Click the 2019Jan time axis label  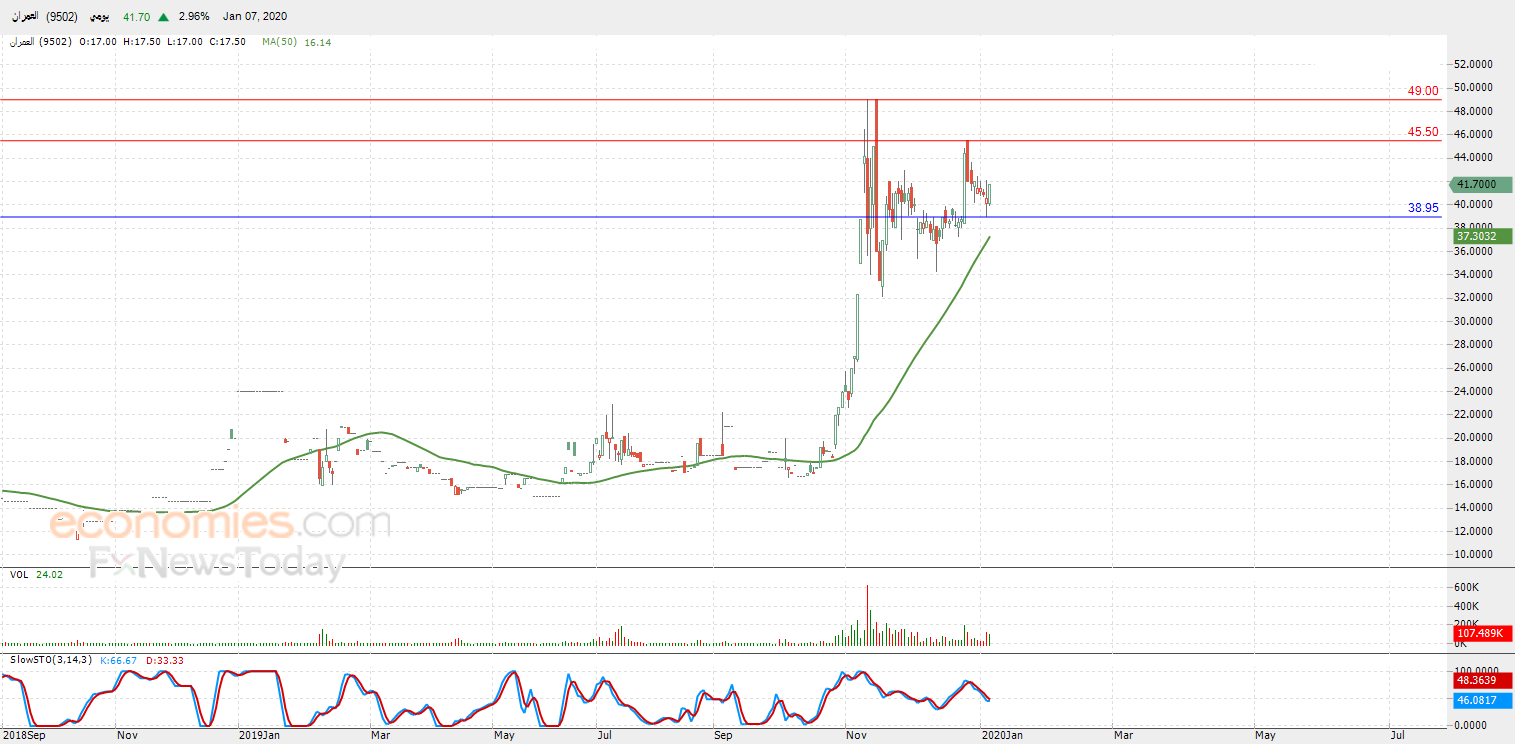(x=260, y=735)
